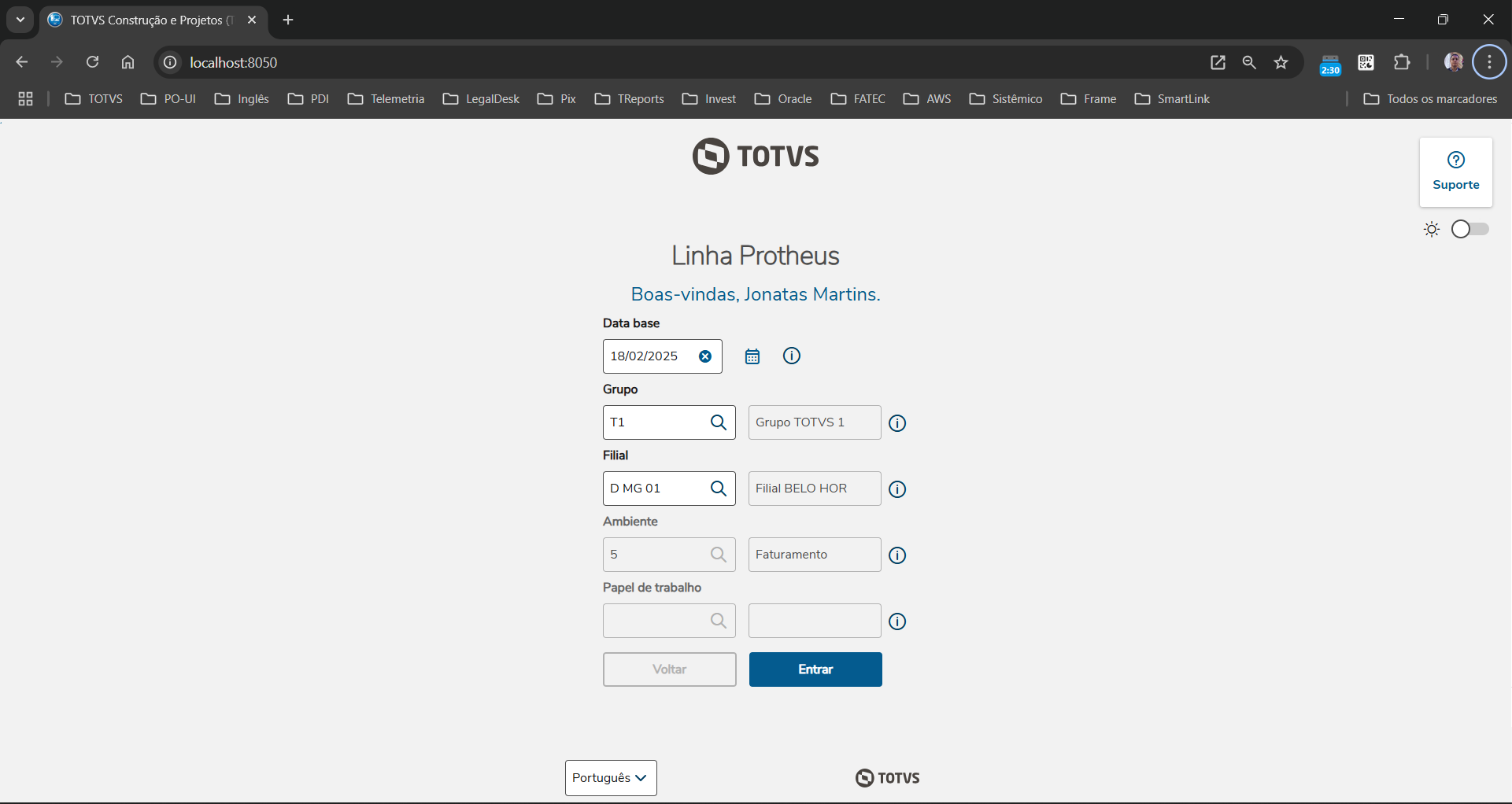Open the browser profile avatar
The image size is (1512, 804).
point(1454,62)
